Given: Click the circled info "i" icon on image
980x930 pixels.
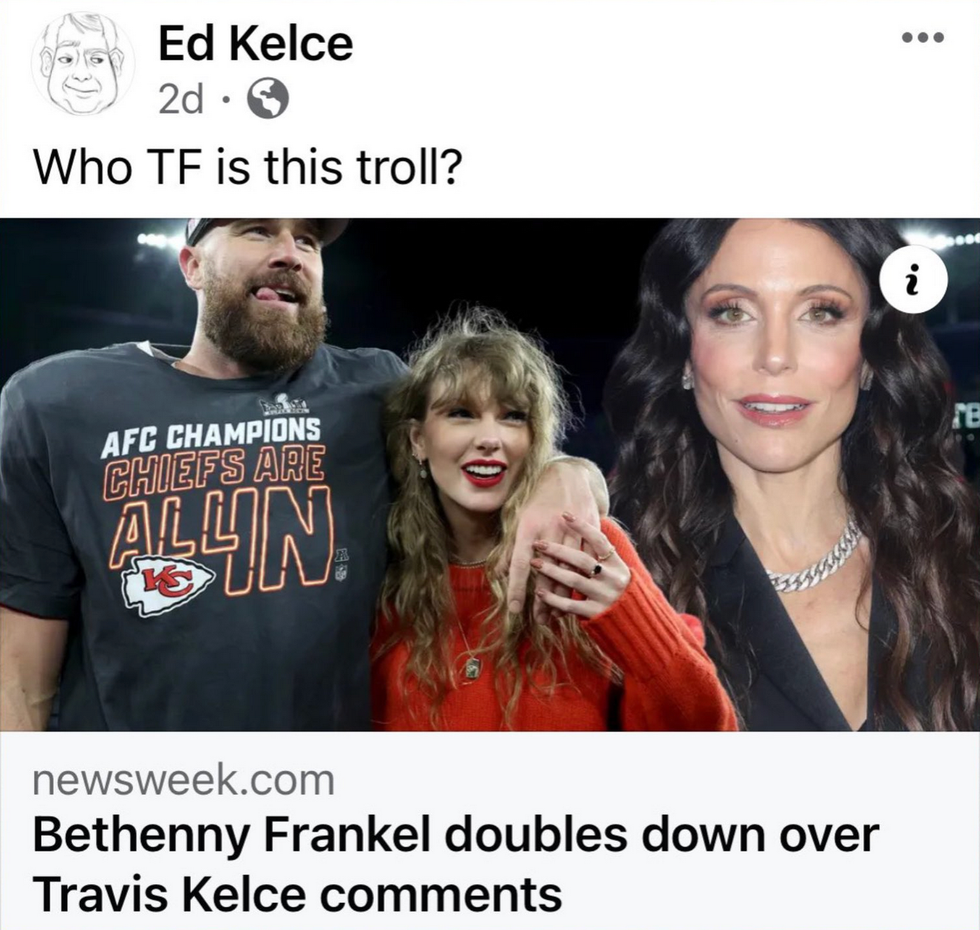Looking at the screenshot, I should [914, 281].
